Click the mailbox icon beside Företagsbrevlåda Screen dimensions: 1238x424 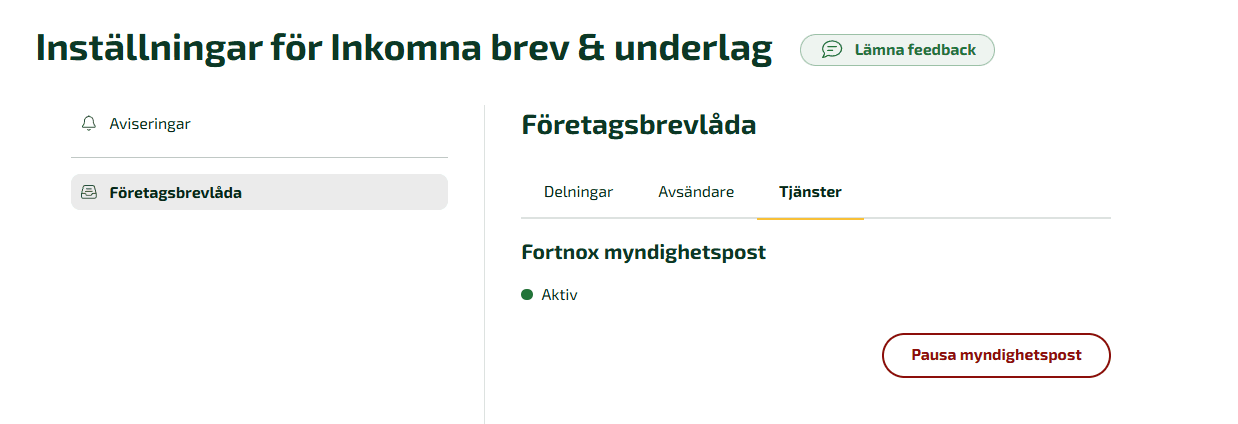tap(89, 192)
